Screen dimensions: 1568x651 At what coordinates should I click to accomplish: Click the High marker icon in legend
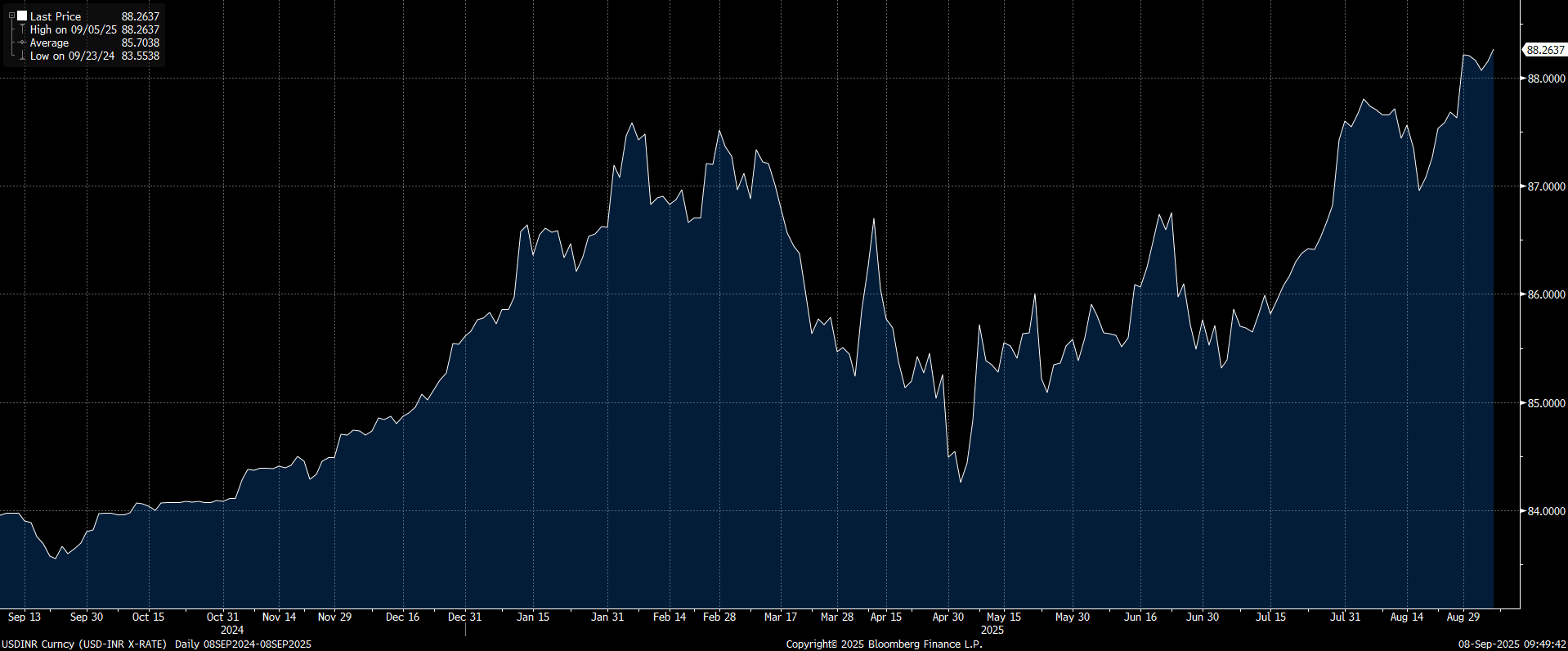(22, 29)
